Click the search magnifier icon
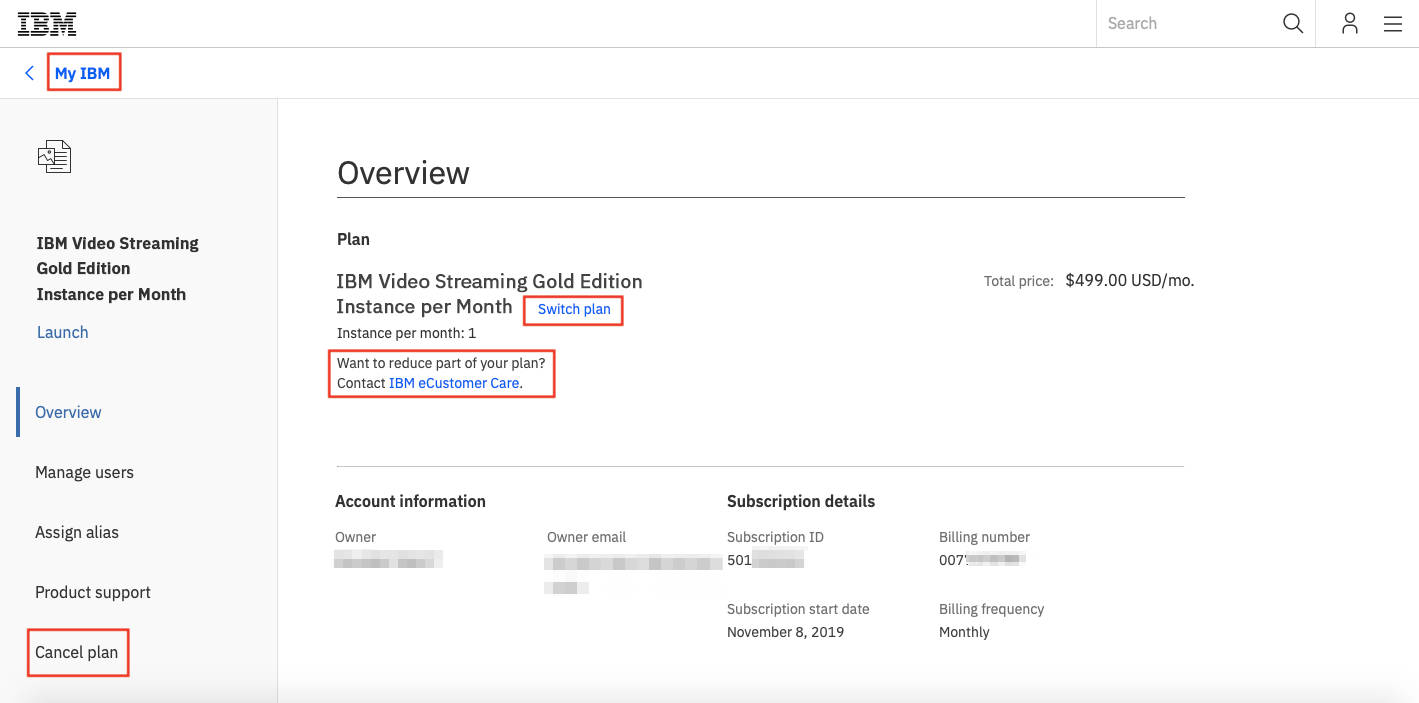 click(1293, 24)
